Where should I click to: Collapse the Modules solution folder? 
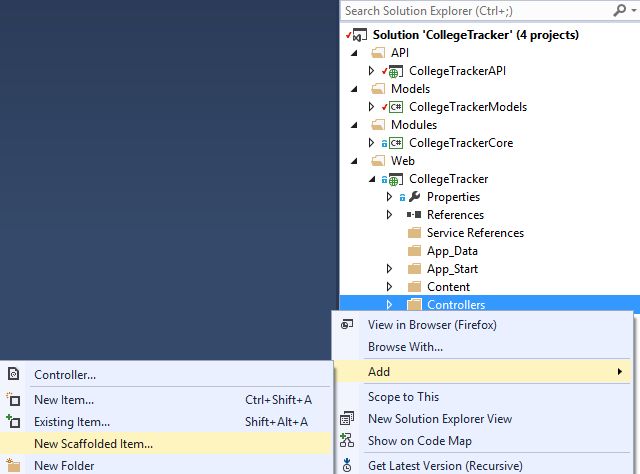point(354,125)
